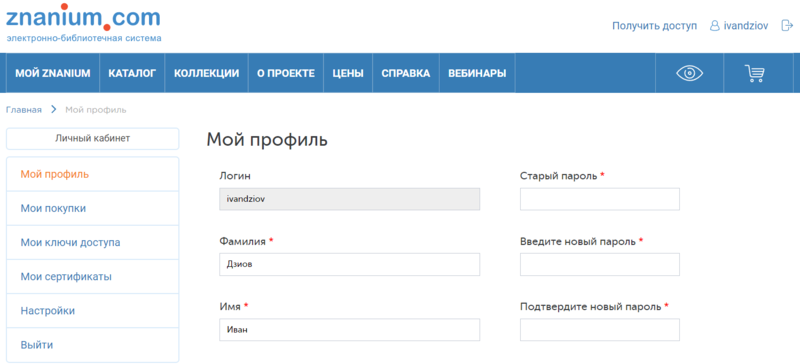Click the user icon beside ivandziov
The height and width of the screenshot is (364, 800).
715,26
